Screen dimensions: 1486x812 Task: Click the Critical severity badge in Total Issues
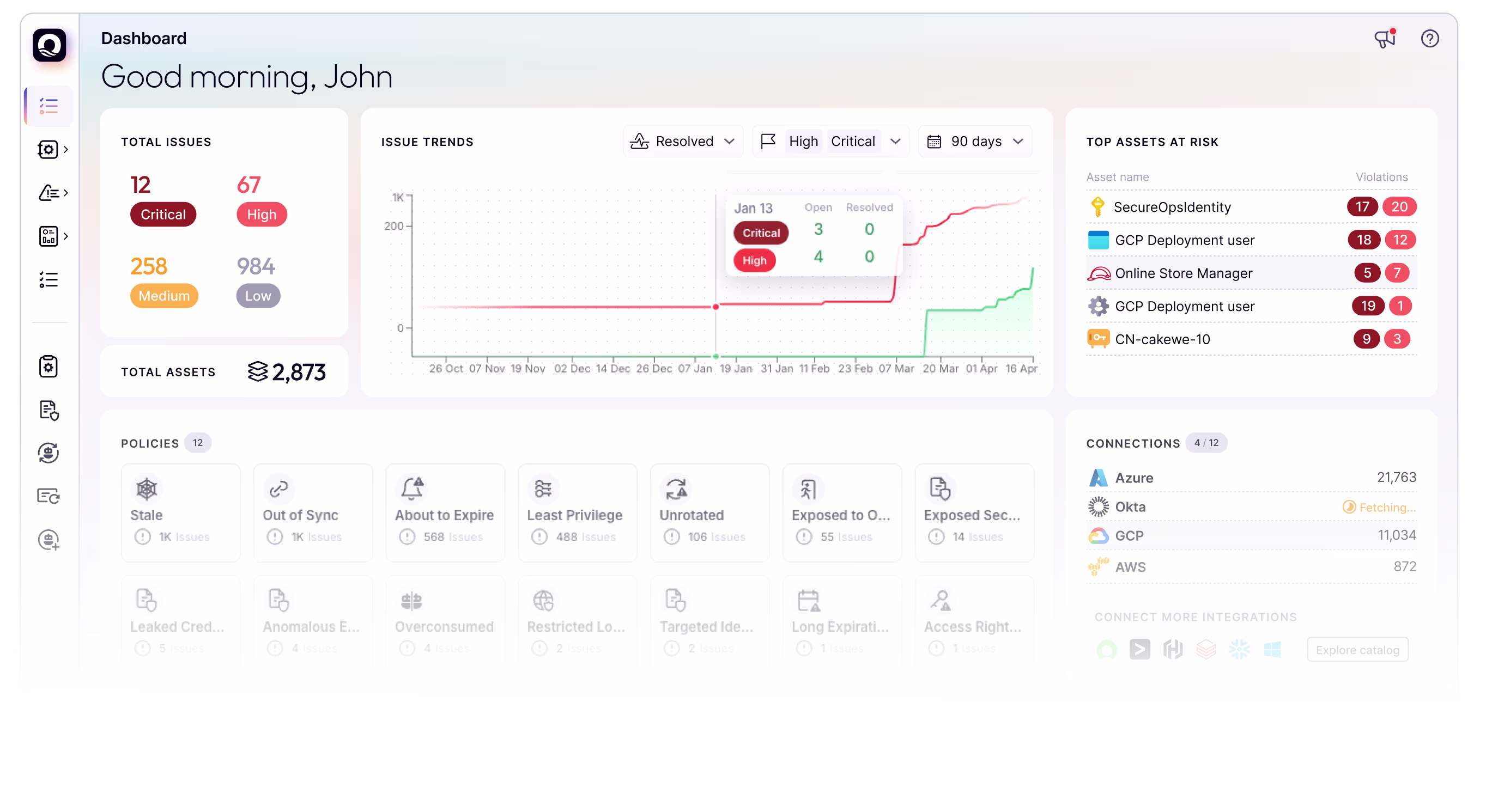163,215
